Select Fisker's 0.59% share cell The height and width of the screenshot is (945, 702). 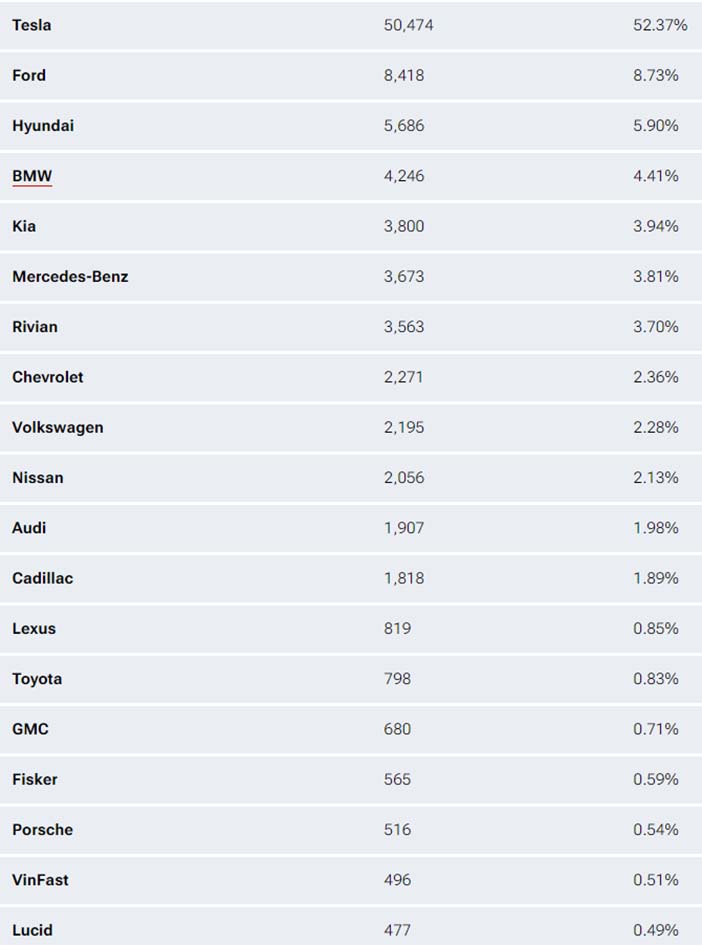pyautogui.click(x=656, y=779)
